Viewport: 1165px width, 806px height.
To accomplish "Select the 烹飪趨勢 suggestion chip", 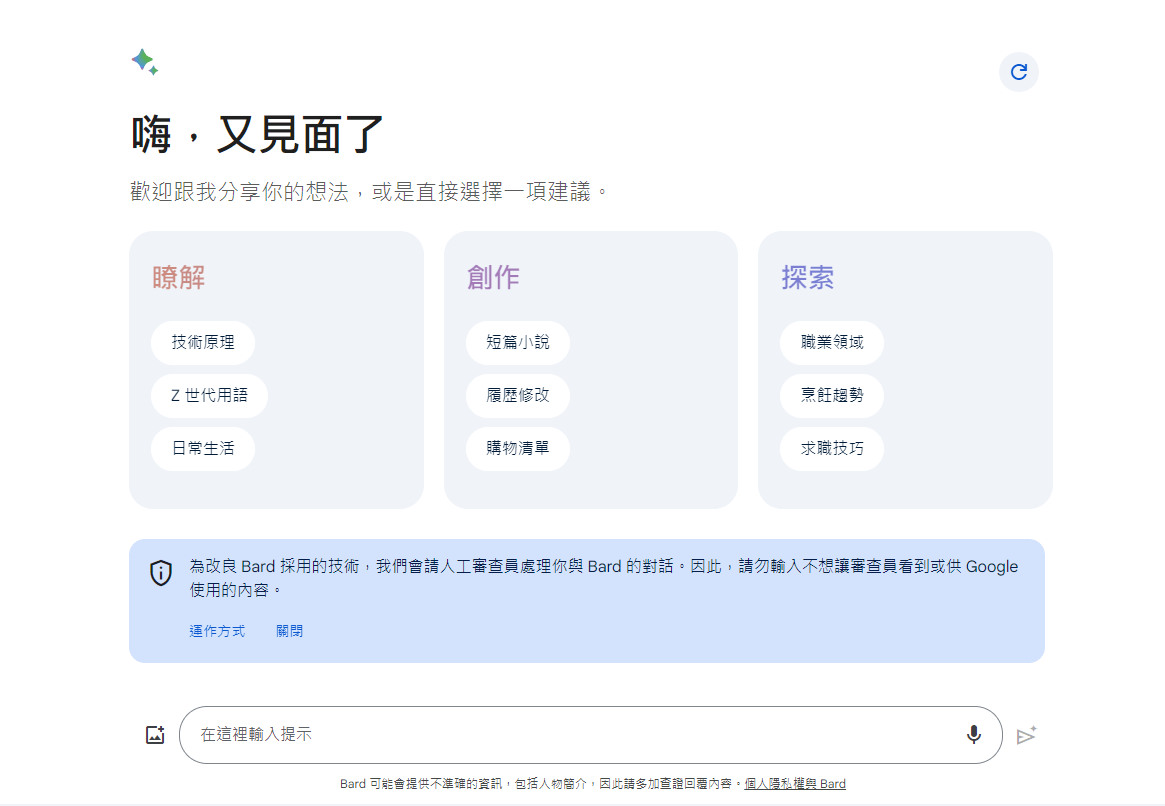I will pos(831,396).
